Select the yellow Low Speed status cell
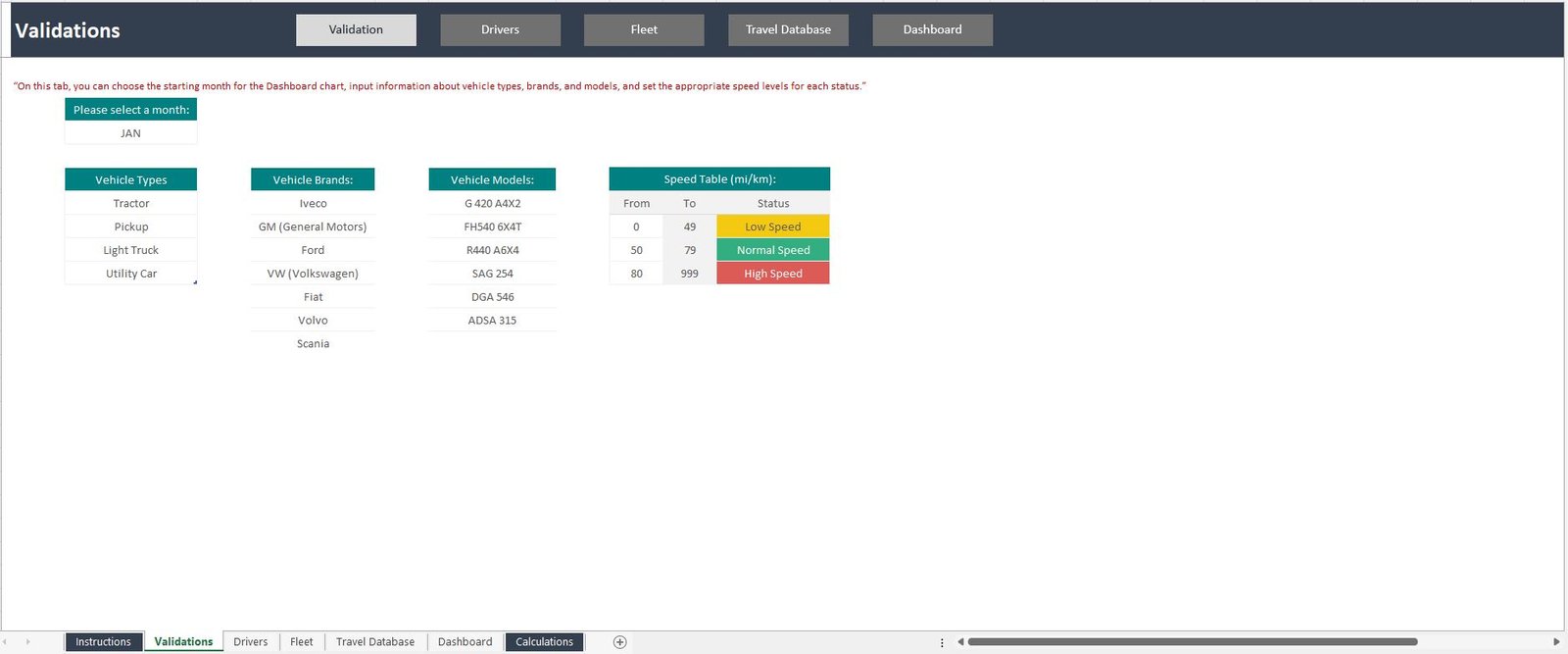This screenshot has width=1568, height=654. (x=772, y=226)
